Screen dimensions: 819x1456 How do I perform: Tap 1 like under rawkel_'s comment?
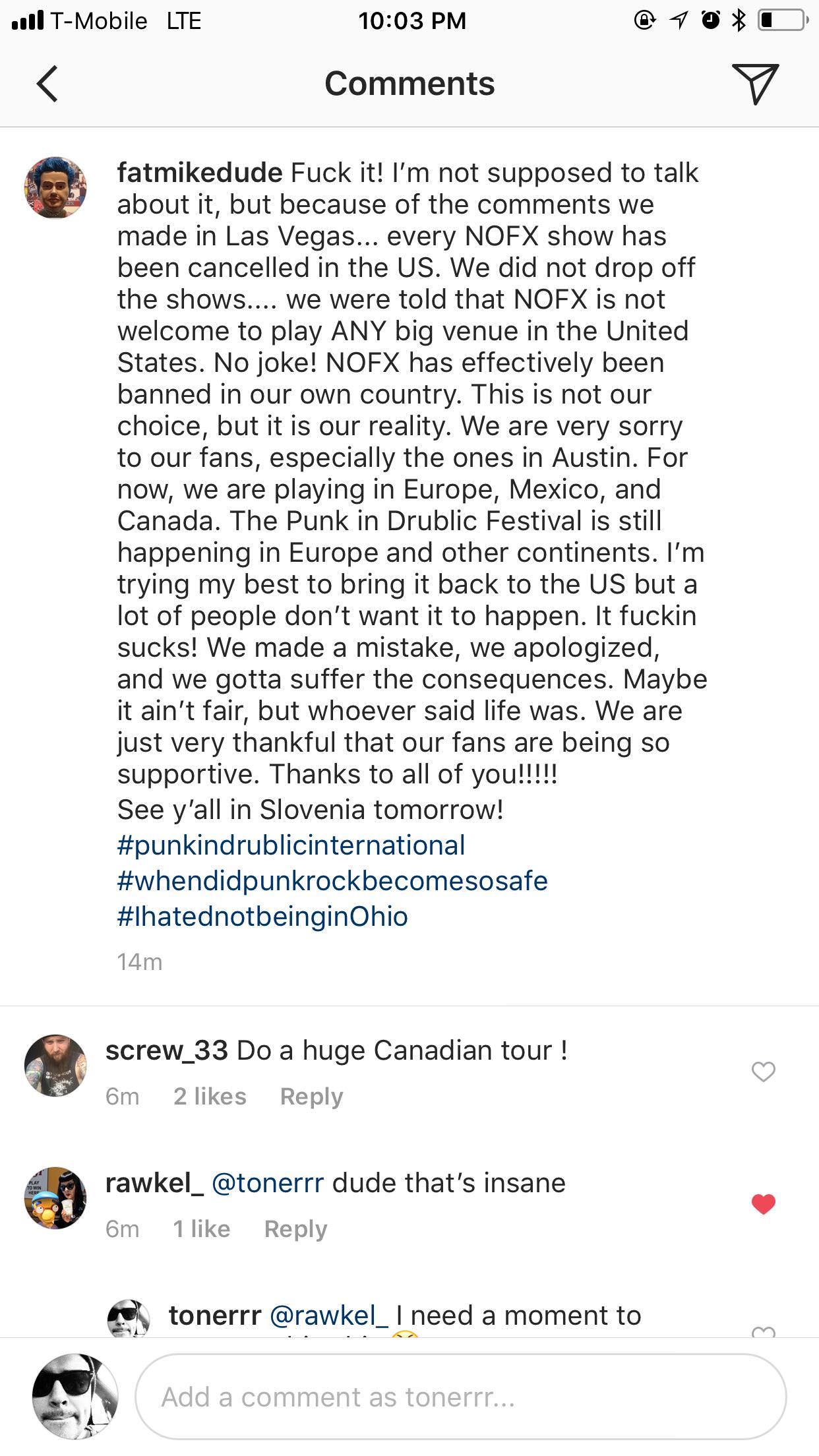201,1229
